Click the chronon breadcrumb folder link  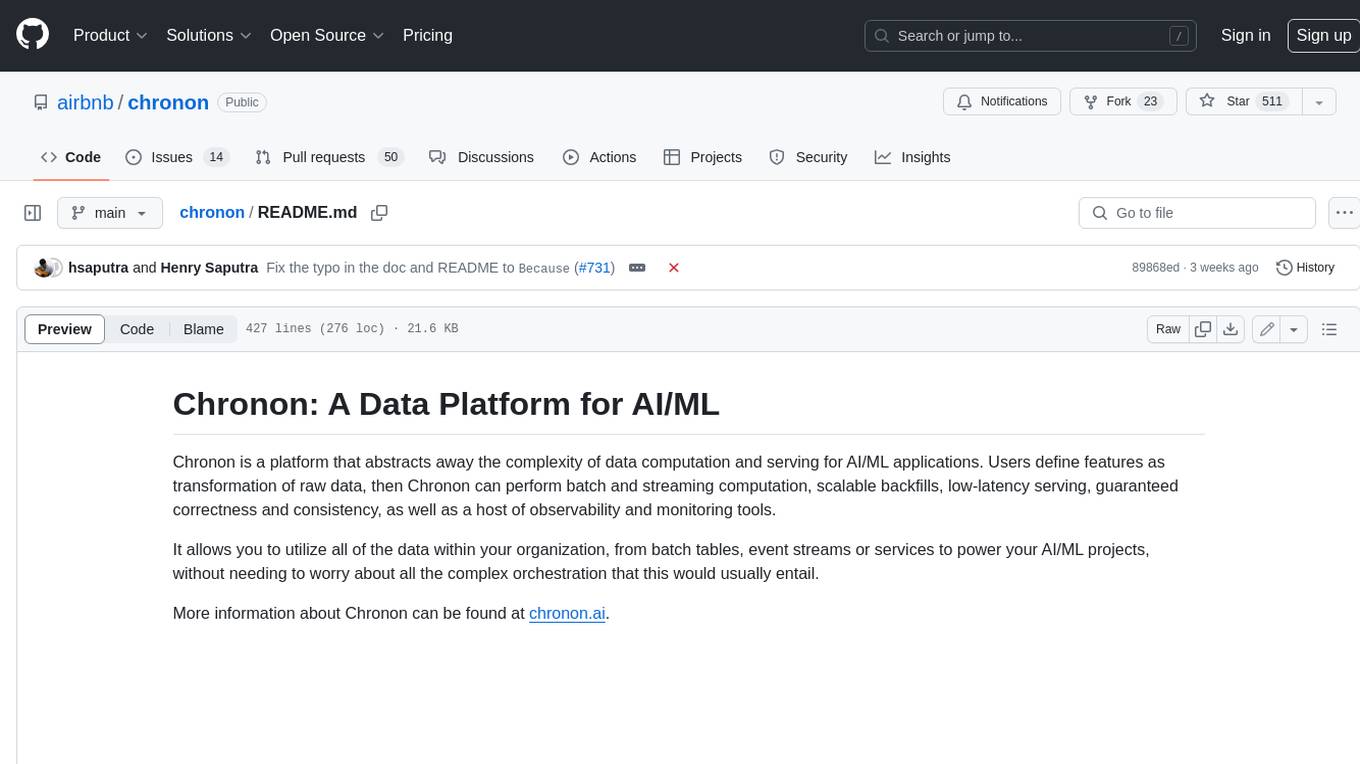coord(212,212)
